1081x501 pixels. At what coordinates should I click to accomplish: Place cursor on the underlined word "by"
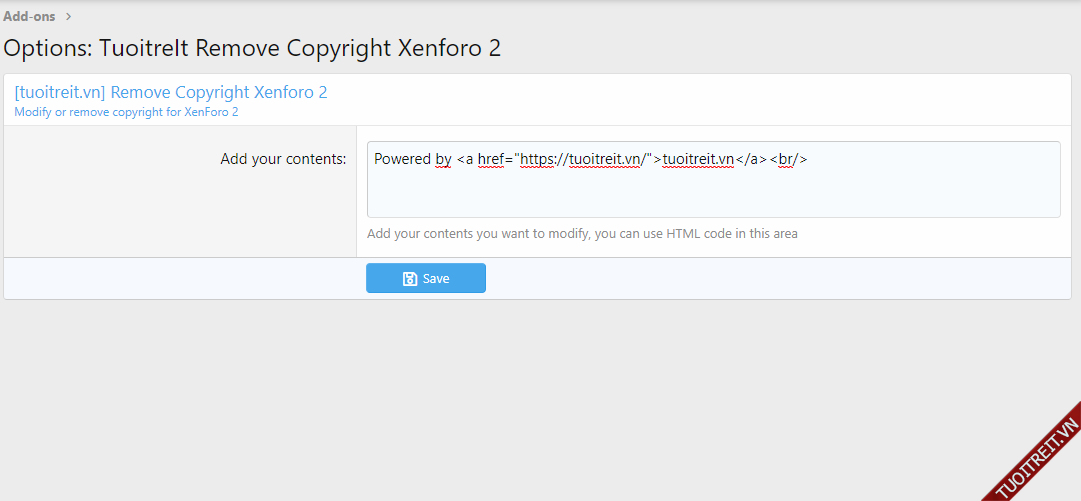(x=443, y=159)
